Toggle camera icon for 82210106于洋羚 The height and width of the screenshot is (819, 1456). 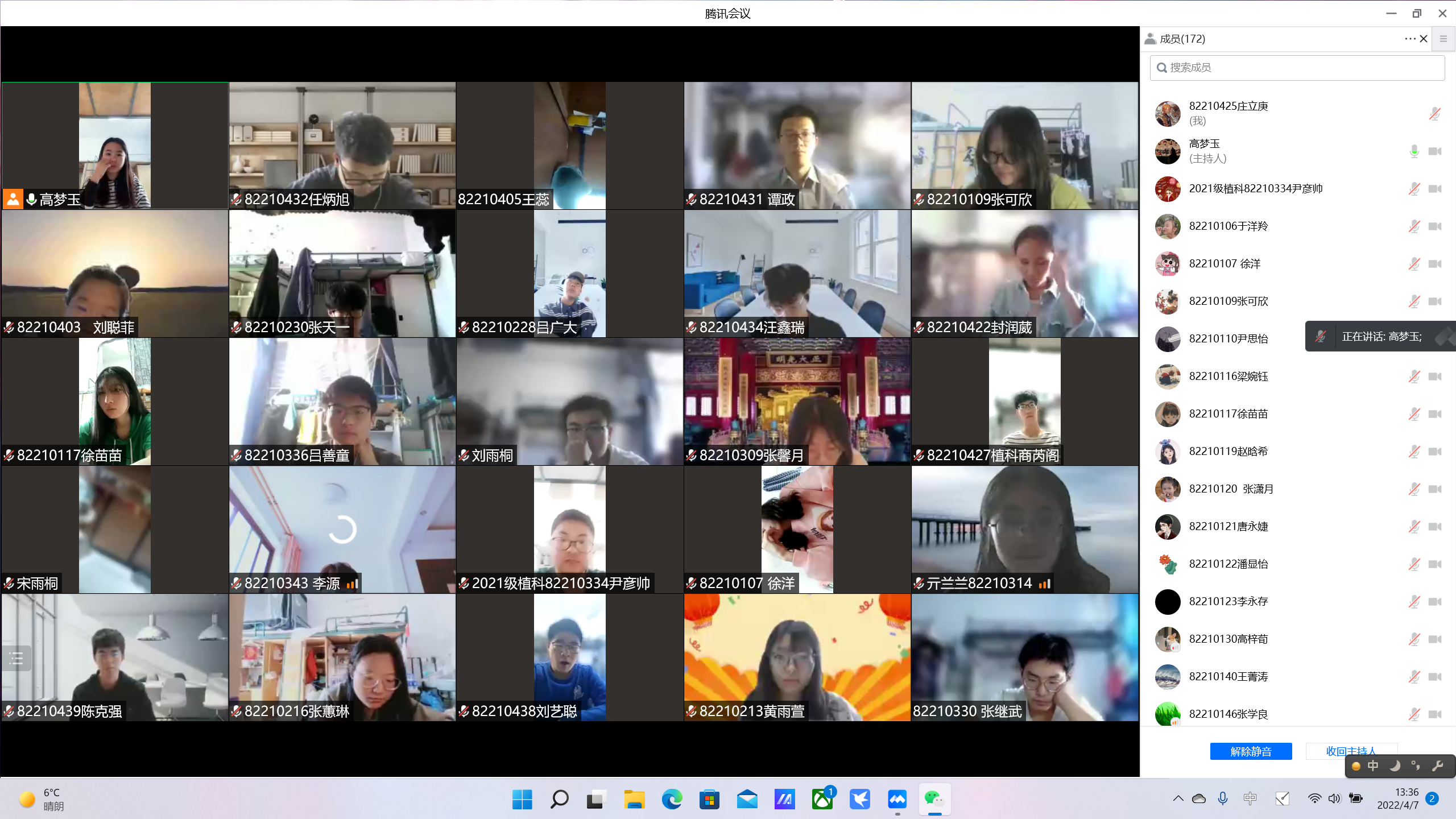[x=1435, y=226]
